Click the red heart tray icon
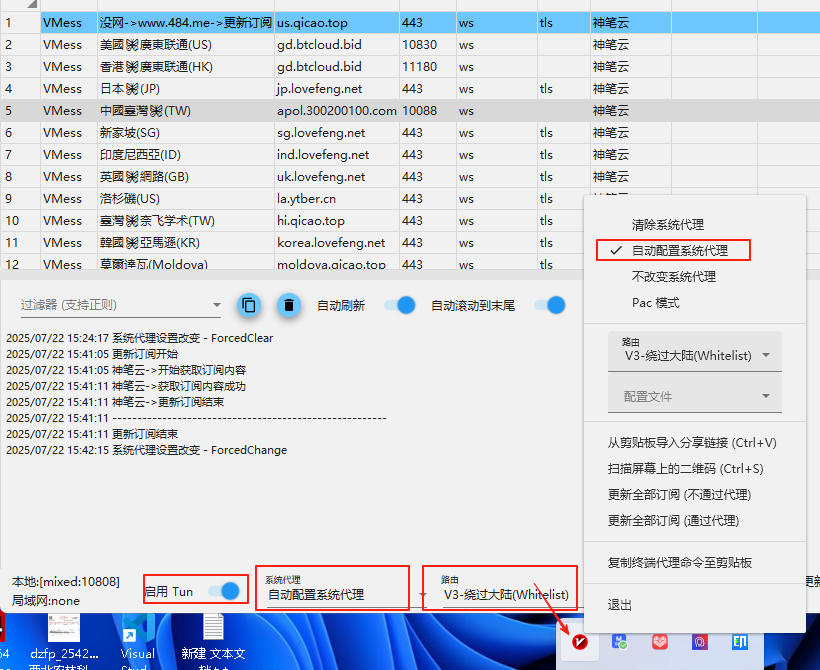 [x=660, y=641]
